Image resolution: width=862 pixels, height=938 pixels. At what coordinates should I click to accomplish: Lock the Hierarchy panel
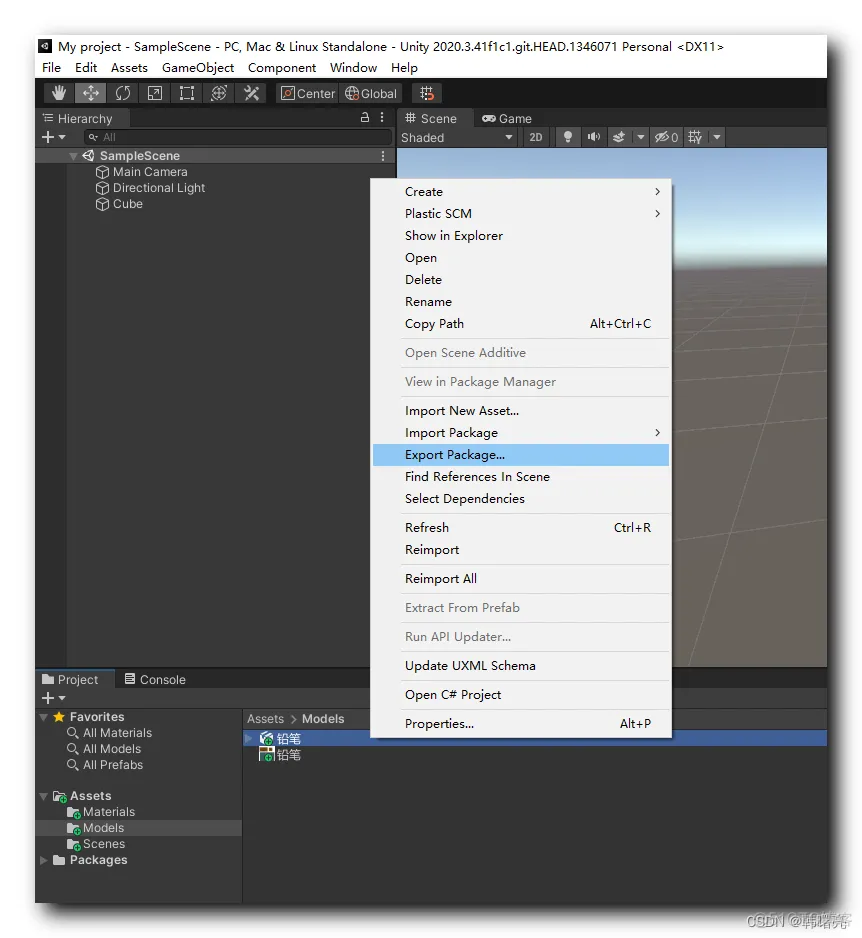(364, 117)
